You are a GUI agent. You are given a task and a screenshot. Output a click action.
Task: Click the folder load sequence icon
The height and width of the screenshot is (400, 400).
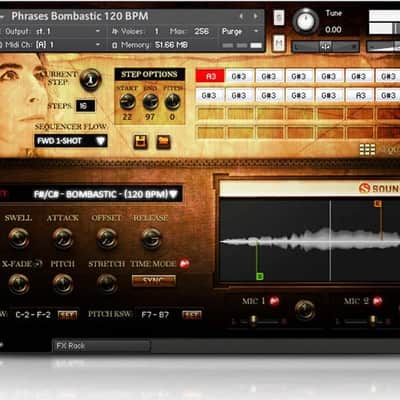click(163, 142)
